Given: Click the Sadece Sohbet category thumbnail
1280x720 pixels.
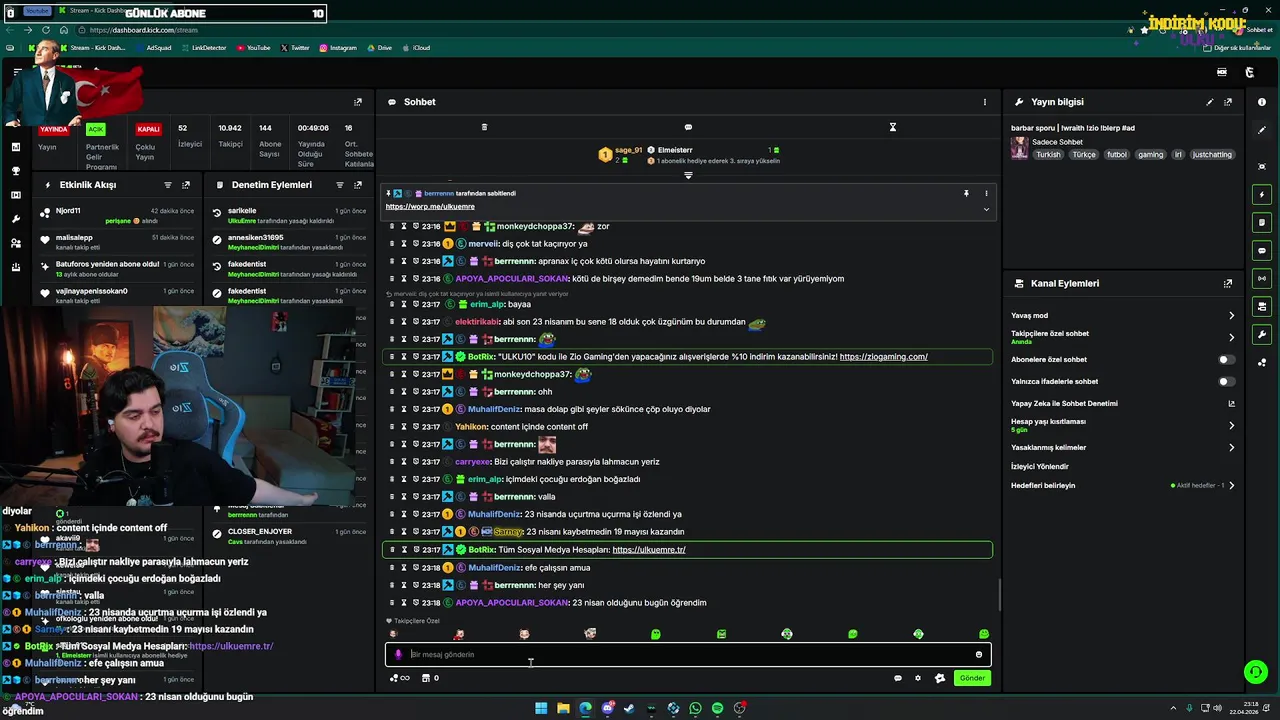Looking at the screenshot, I should pos(1019,148).
